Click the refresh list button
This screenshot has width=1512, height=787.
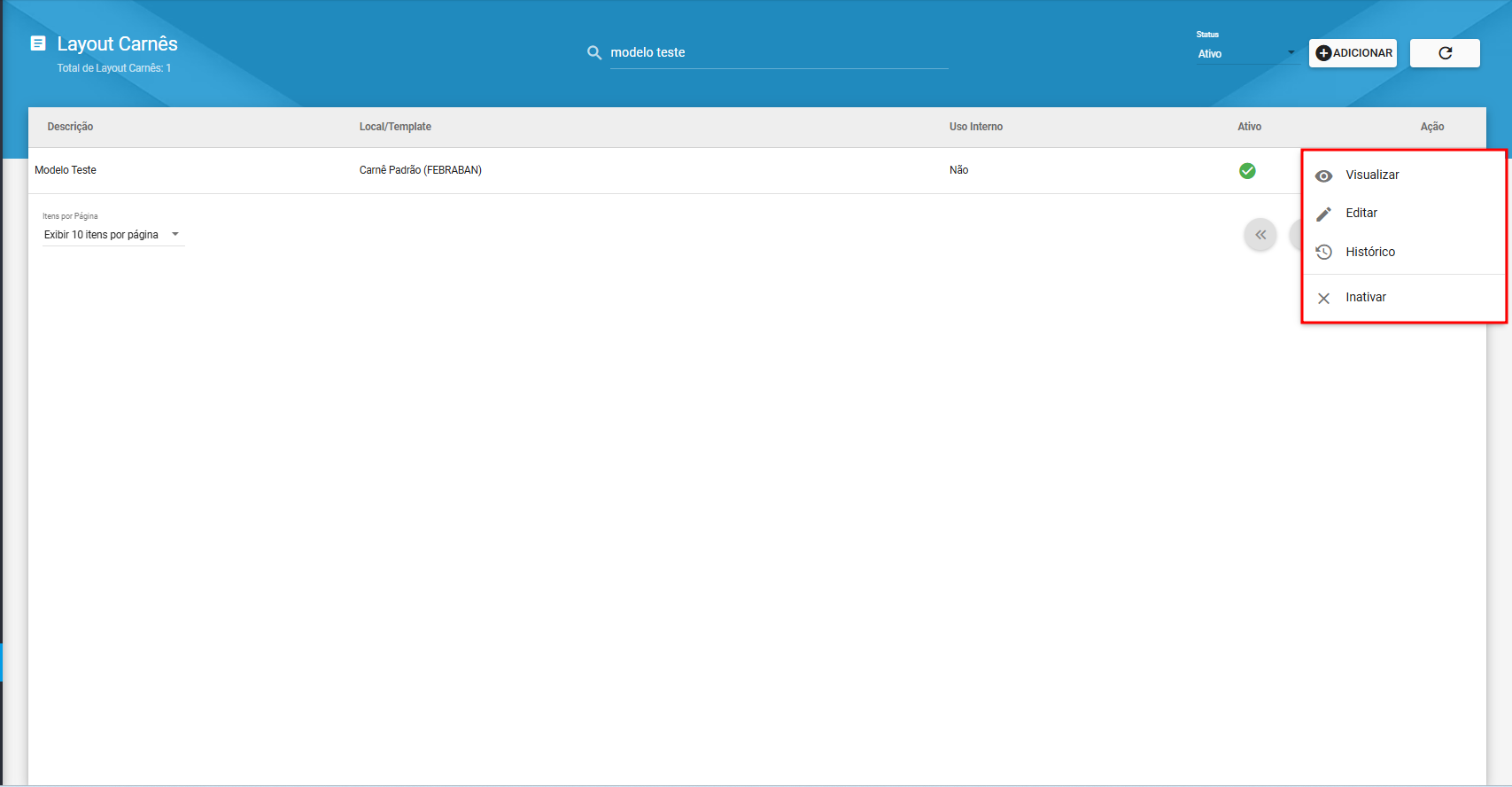[1445, 53]
